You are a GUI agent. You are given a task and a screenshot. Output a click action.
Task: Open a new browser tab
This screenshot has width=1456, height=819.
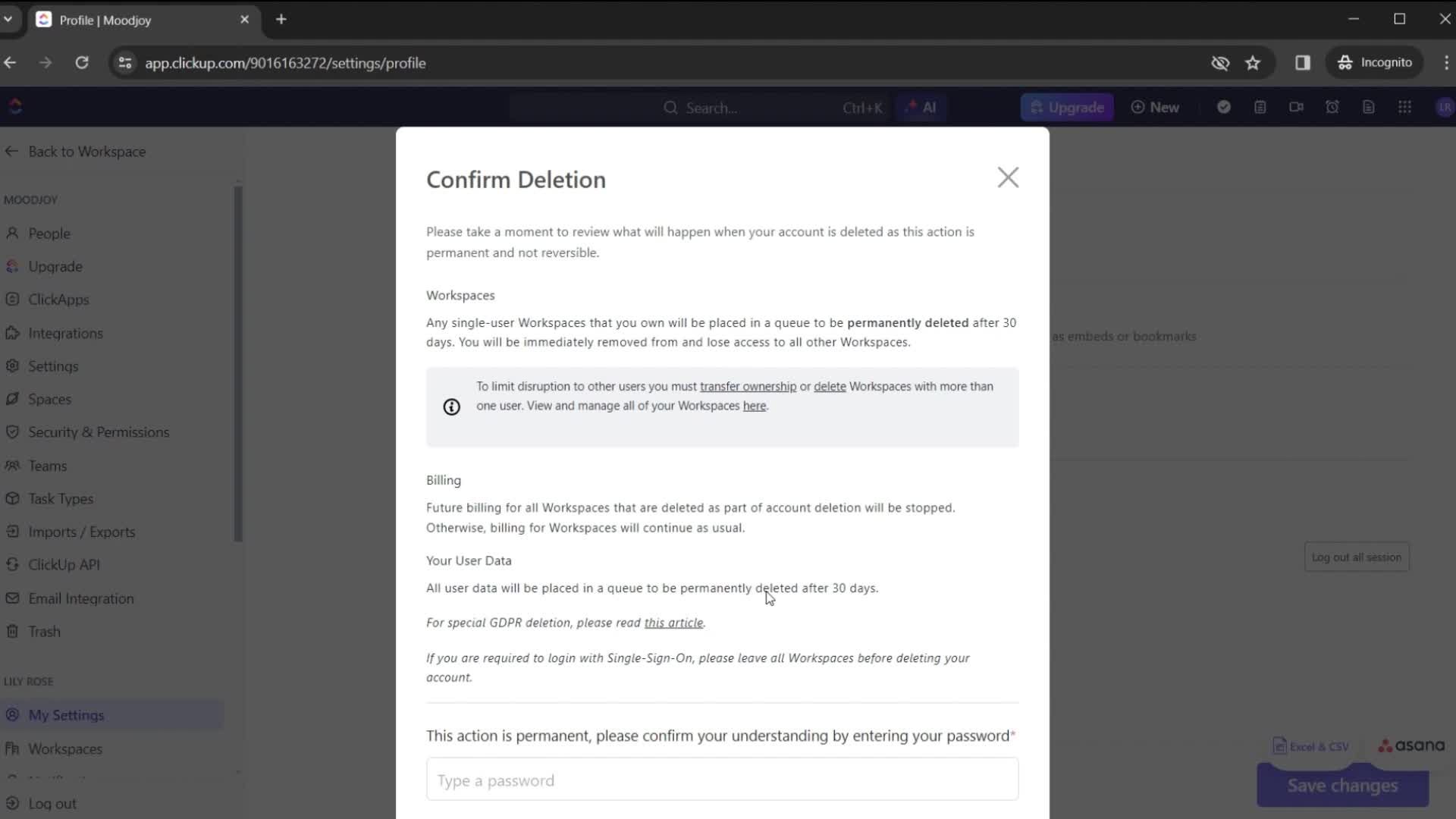(281, 20)
